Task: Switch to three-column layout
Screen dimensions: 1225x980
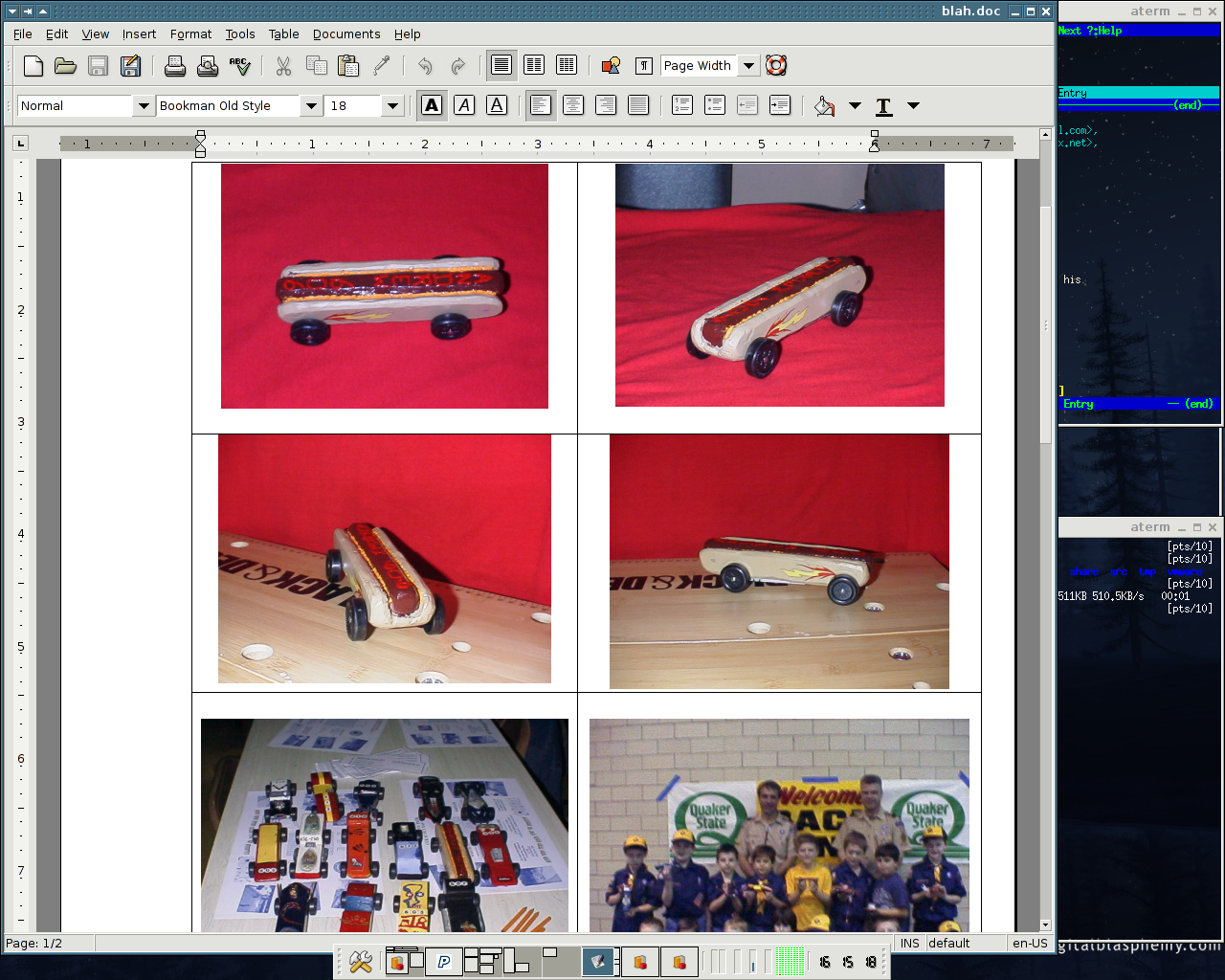Action: pos(567,66)
